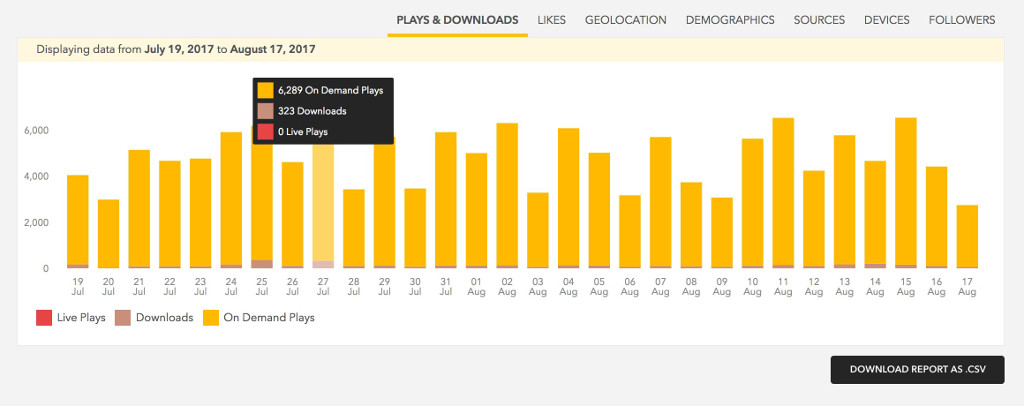Click the 15 Aug bar
This screenshot has width=1024, height=406.
(x=906, y=195)
